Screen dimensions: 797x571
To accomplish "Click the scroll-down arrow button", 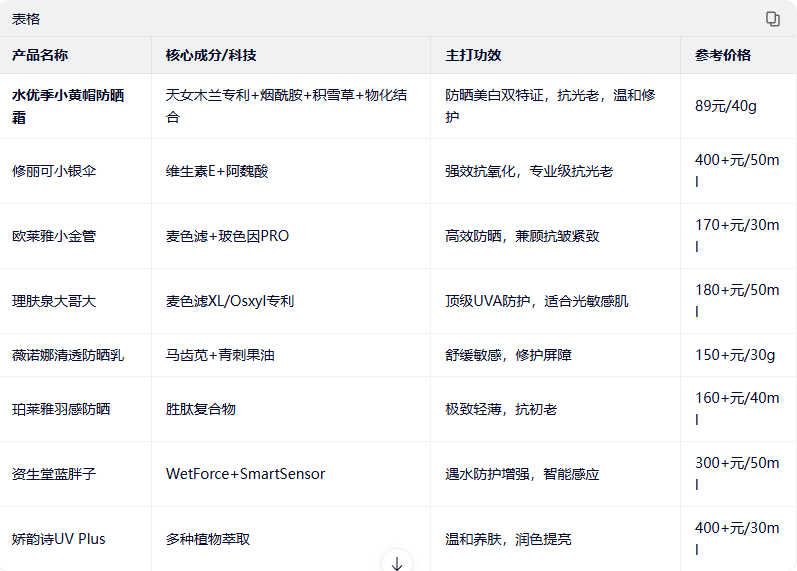I will (397, 561).
